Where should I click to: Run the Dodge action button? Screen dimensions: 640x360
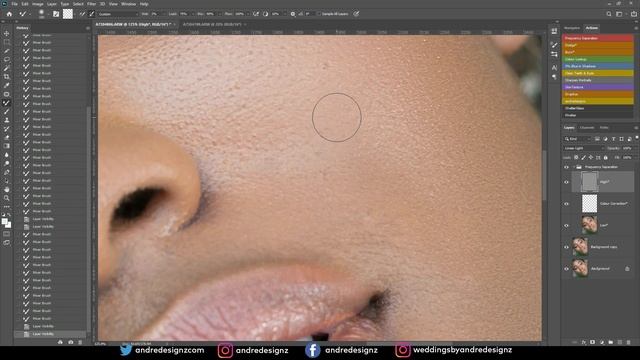(598, 45)
